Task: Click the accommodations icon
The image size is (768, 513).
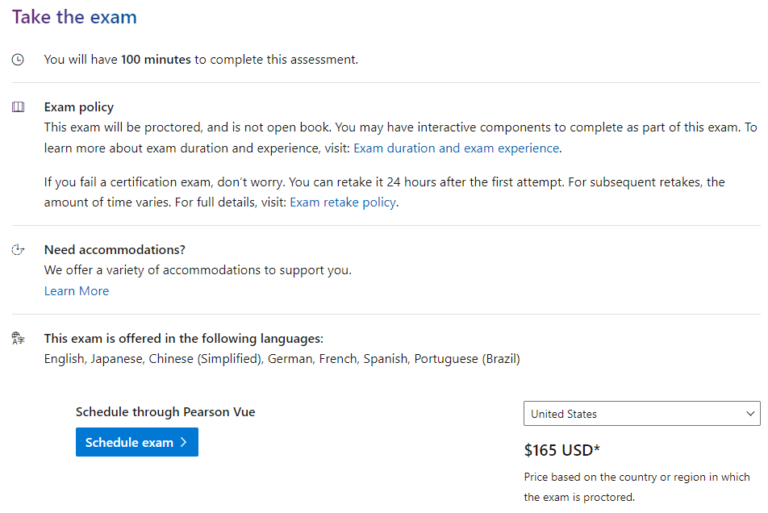Action: point(18,250)
